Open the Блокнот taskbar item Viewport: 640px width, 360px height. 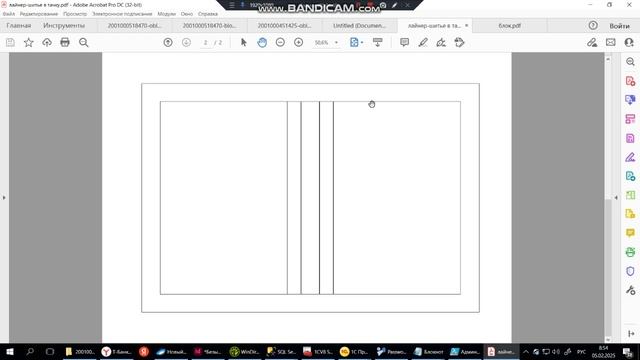(x=429, y=351)
